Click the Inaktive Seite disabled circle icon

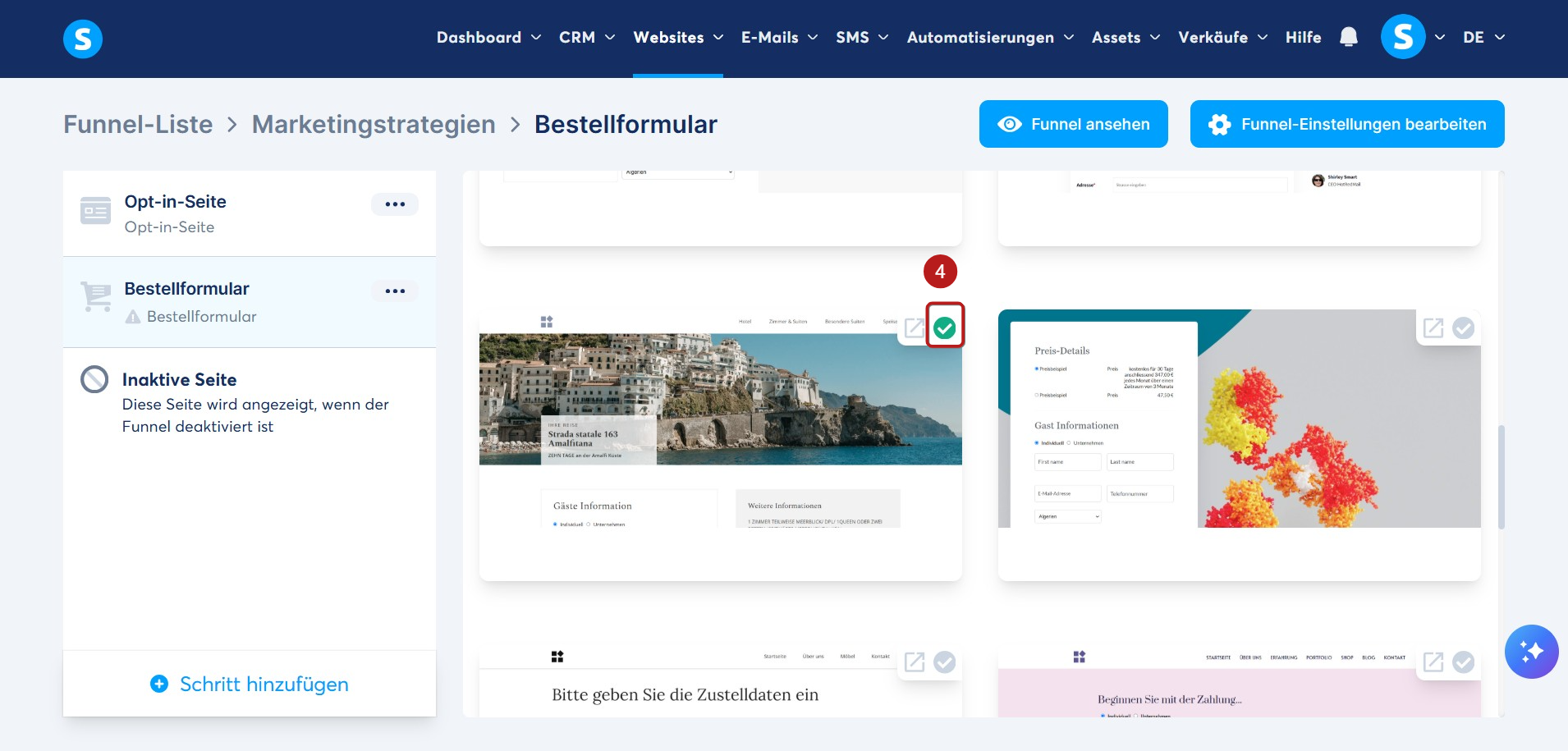[x=94, y=379]
